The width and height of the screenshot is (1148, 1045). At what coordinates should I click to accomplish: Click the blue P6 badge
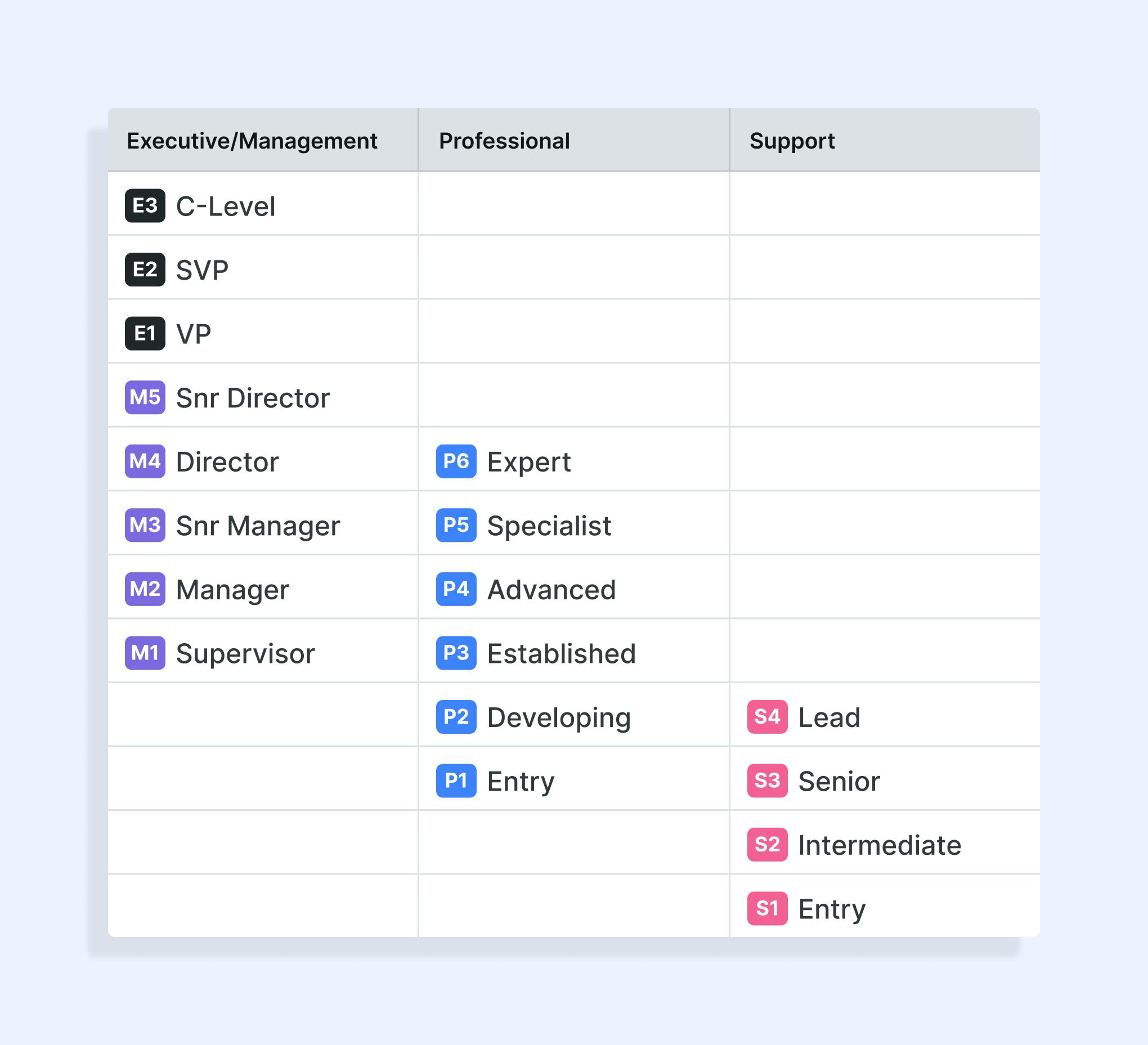tap(456, 461)
